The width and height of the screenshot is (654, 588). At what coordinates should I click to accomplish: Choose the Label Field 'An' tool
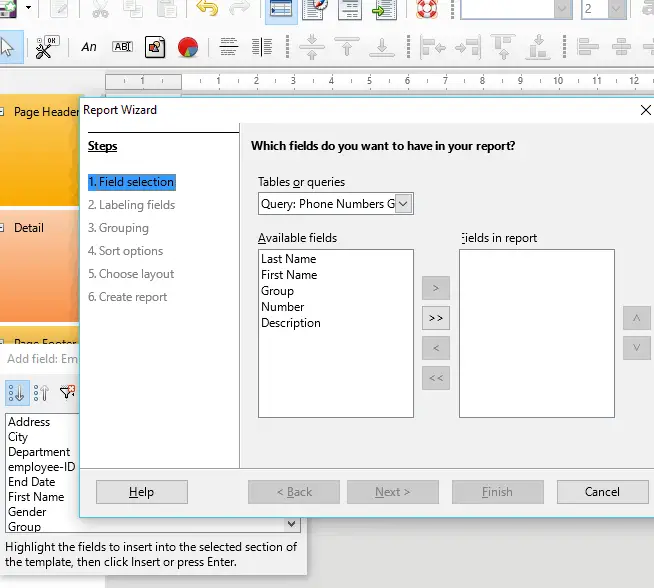click(89, 47)
